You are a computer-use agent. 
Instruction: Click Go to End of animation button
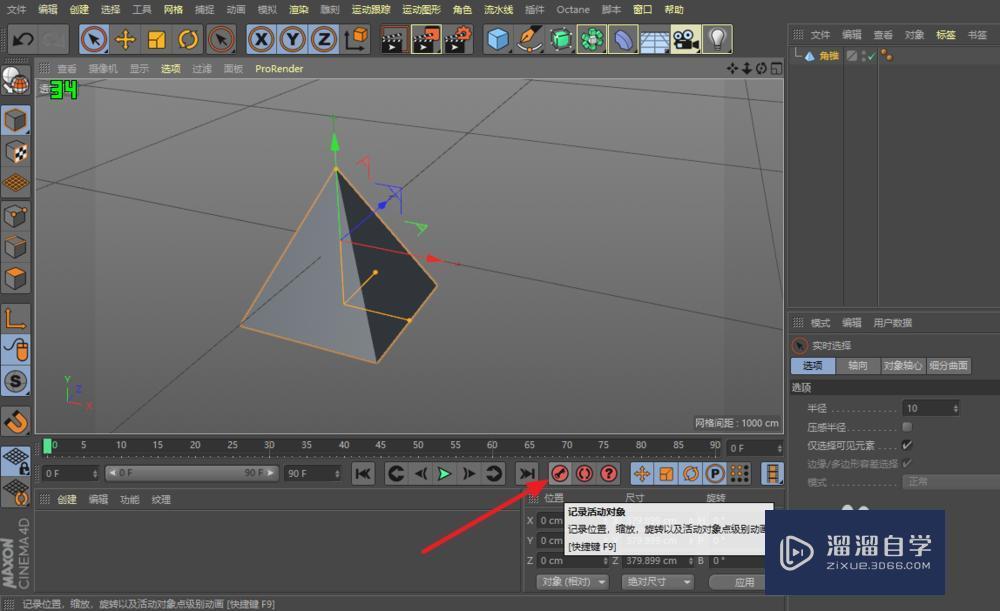click(526, 473)
